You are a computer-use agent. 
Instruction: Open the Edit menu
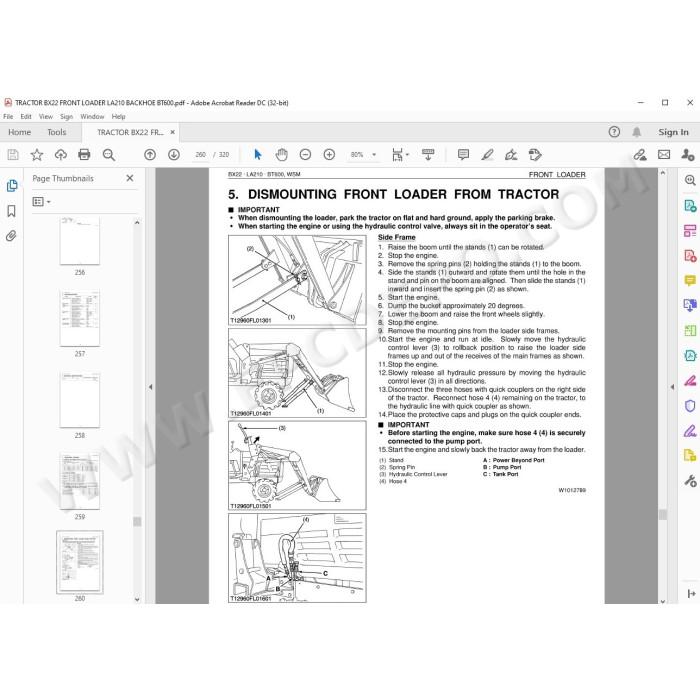[26, 117]
